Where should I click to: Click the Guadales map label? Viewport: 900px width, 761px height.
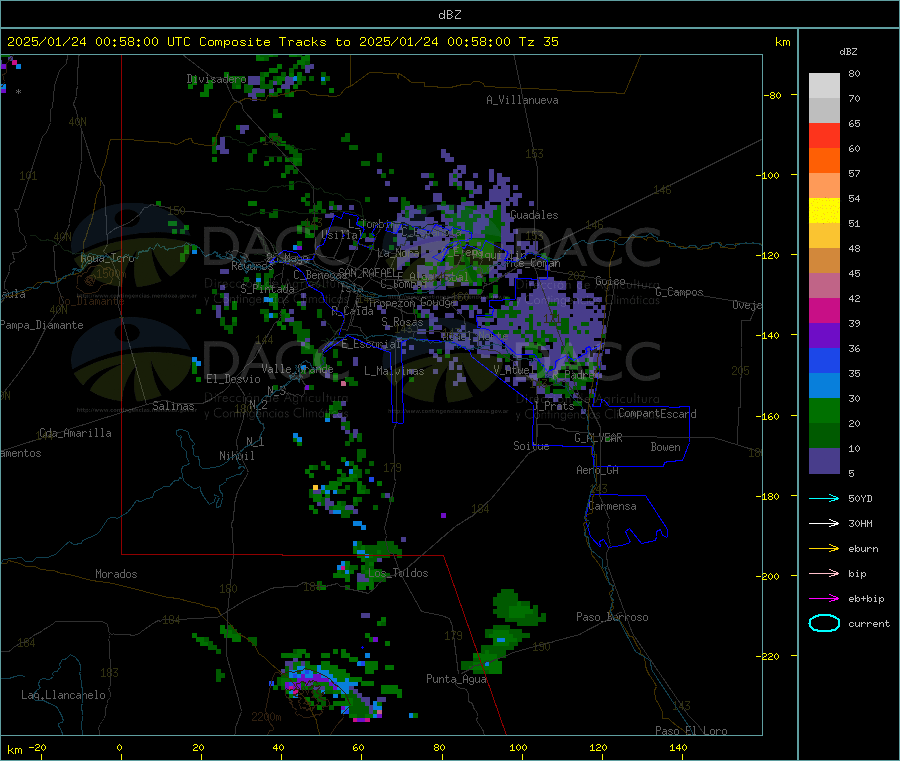click(x=534, y=215)
